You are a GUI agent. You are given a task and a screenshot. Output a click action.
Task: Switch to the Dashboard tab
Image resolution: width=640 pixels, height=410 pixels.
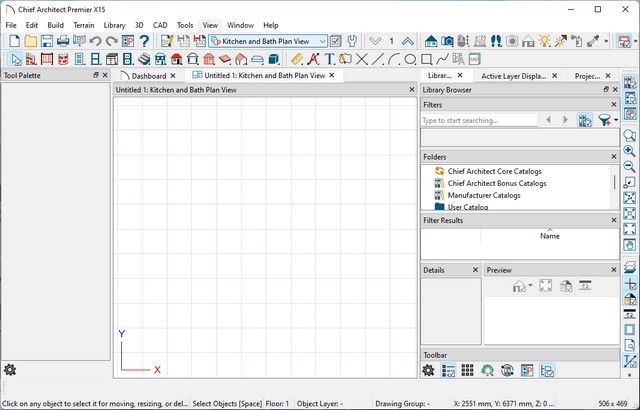point(148,76)
